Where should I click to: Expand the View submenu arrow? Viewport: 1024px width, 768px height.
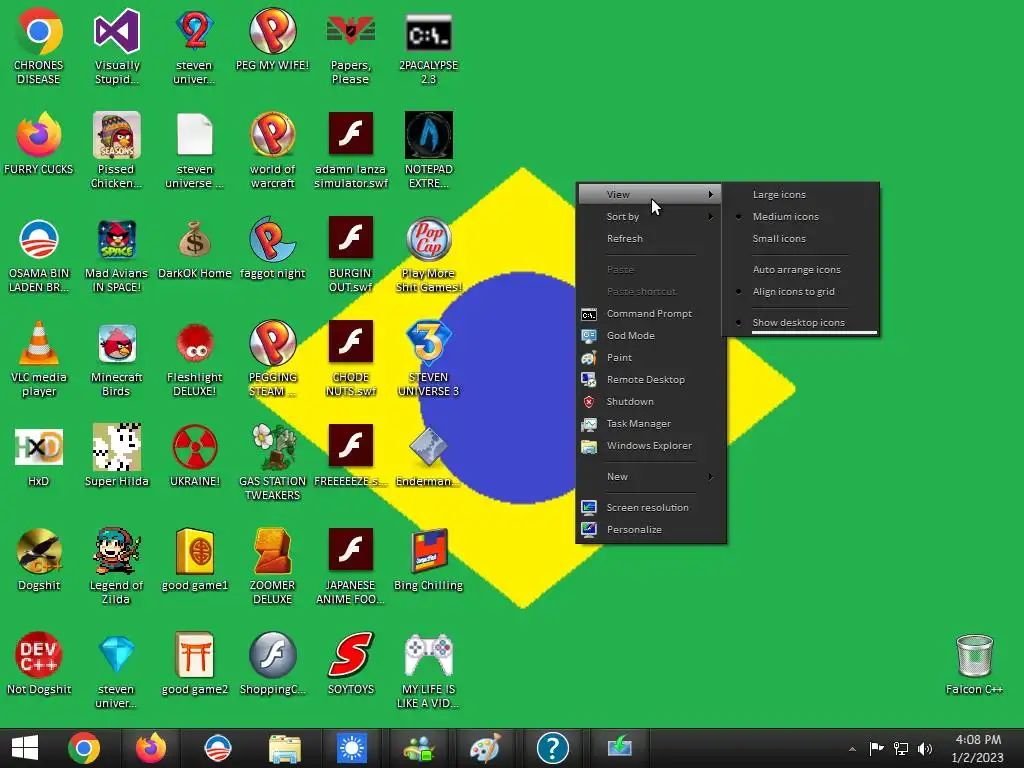point(711,195)
